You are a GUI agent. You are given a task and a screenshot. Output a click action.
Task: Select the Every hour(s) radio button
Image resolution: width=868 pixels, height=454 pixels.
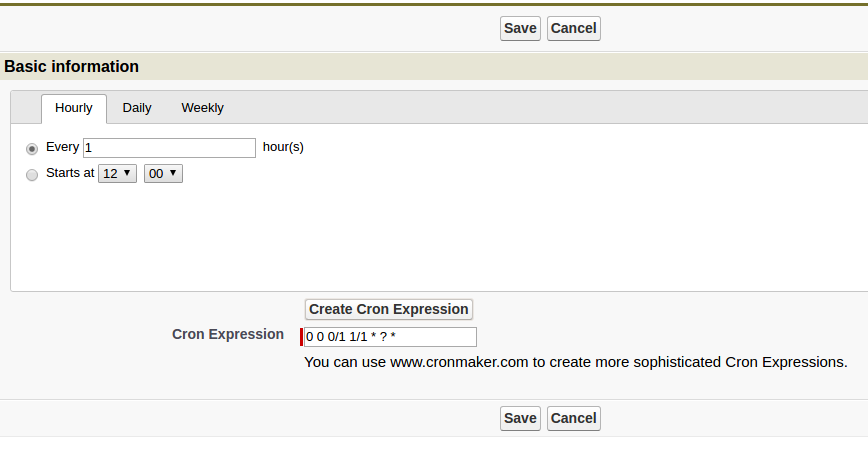click(x=32, y=148)
